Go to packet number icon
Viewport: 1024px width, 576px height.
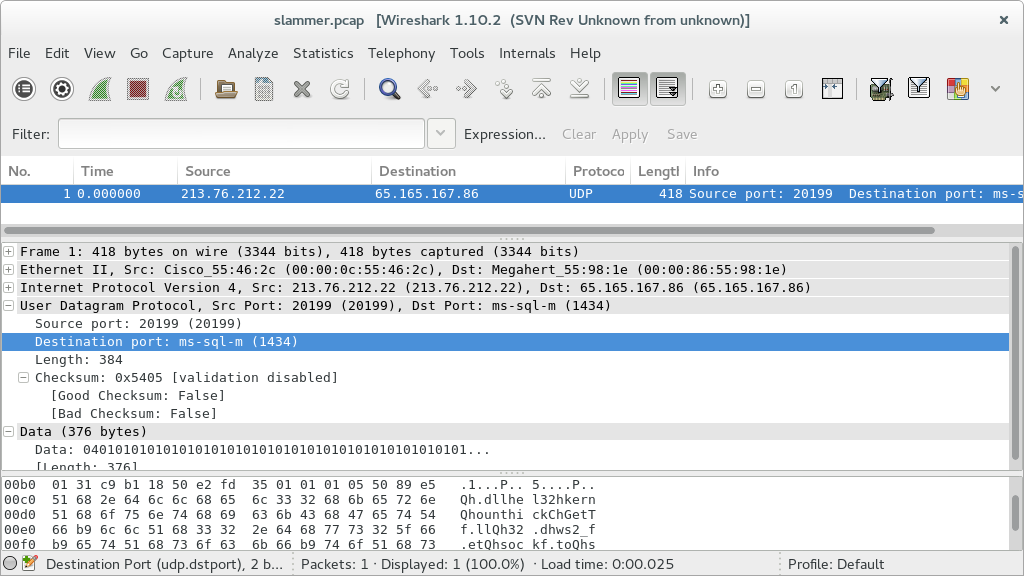tap(504, 89)
